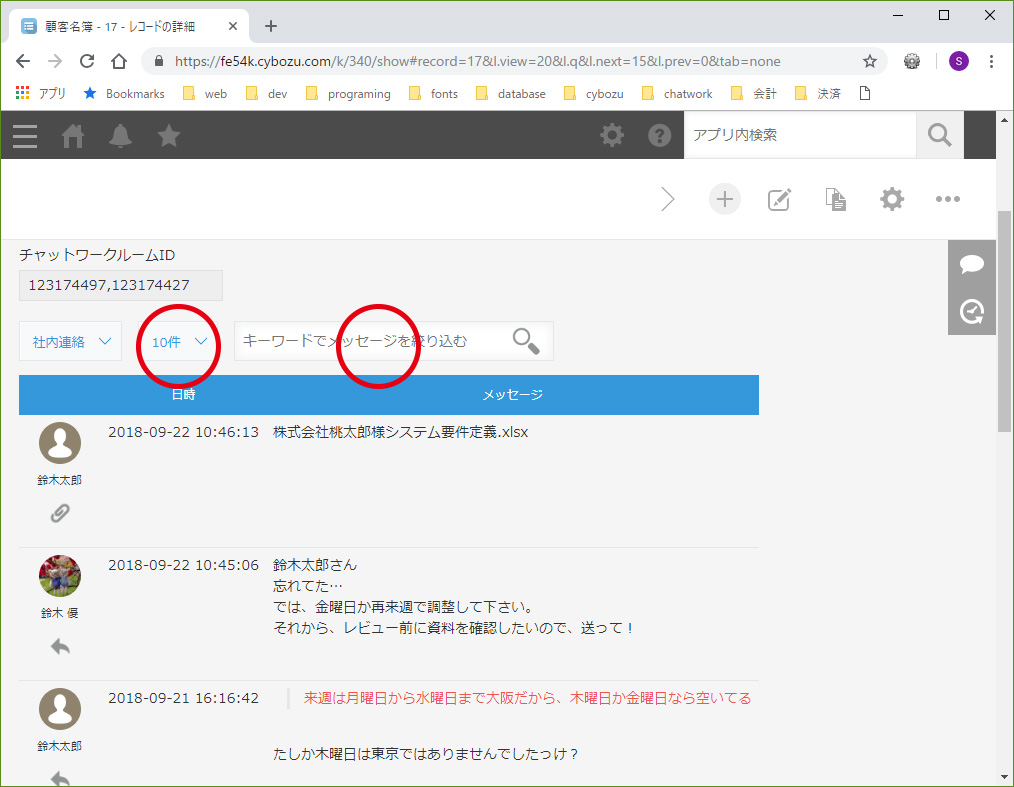Click 鈴木 優 profile photo
The width and height of the screenshot is (1014, 787).
click(59, 576)
